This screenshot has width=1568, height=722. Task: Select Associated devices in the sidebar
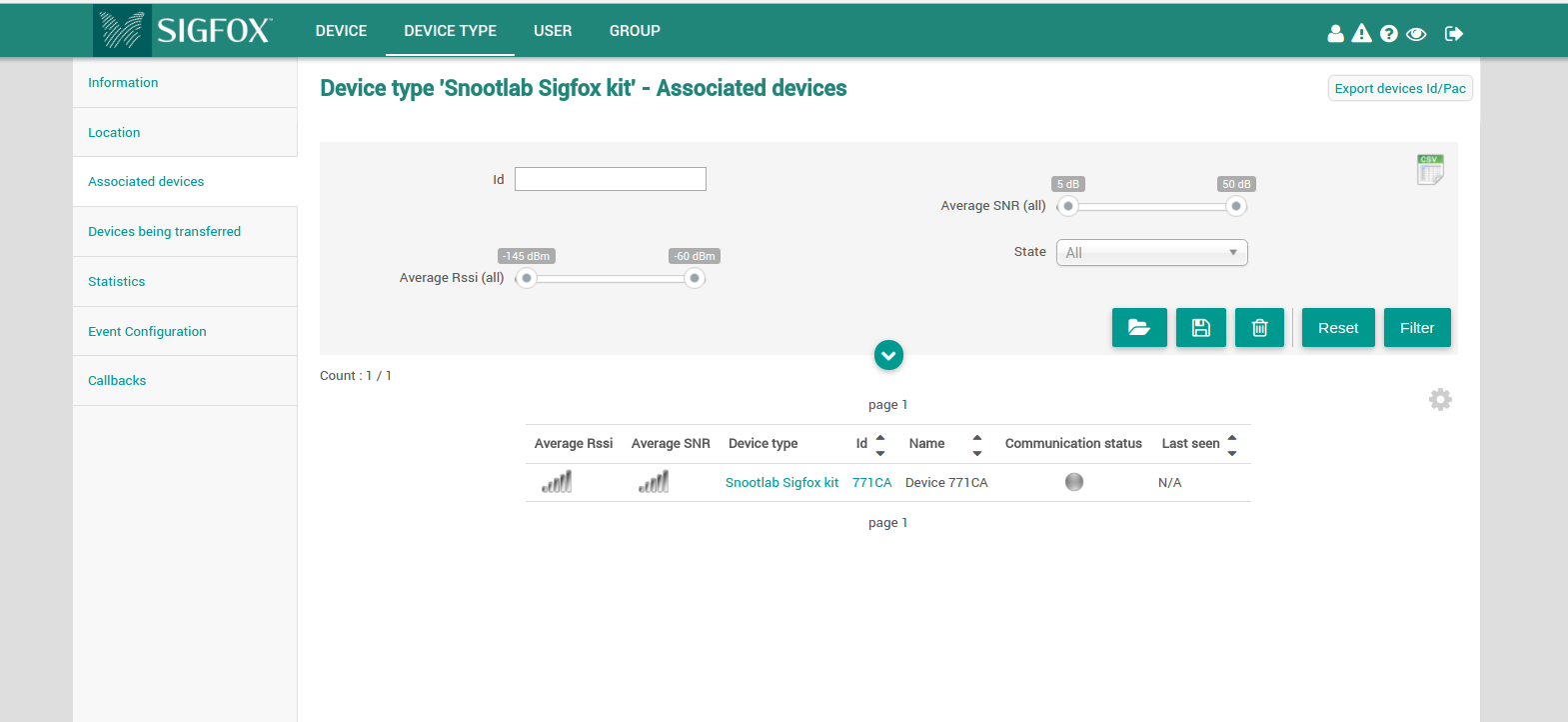[185, 182]
